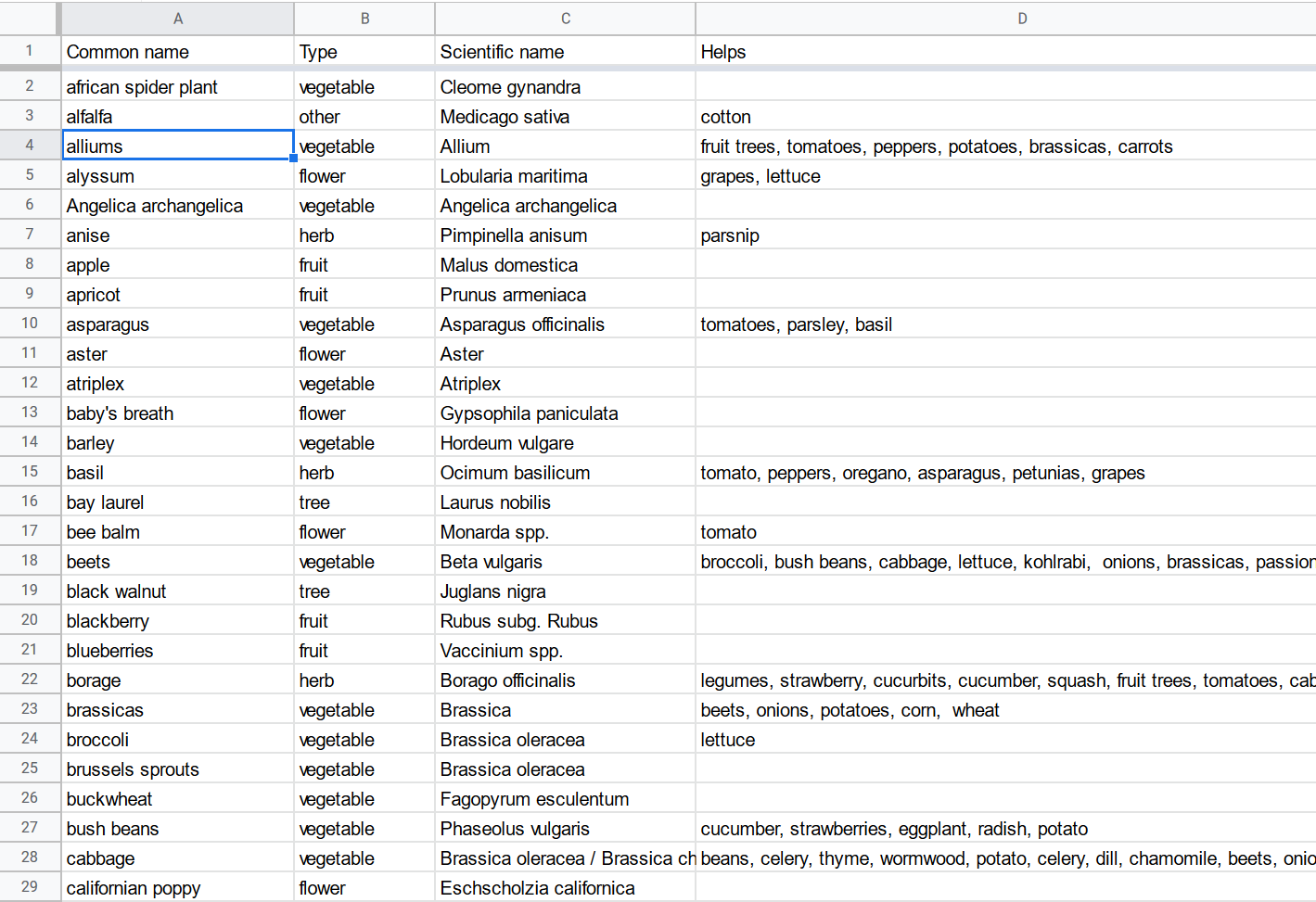The image size is (1316, 902).
Task: Select column A header
Action: [178, 19]
